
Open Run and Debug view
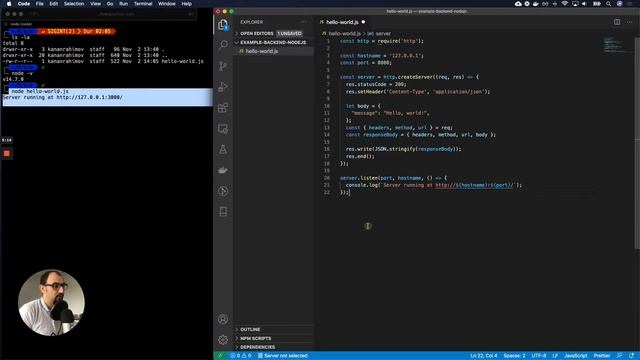point(223,87)
